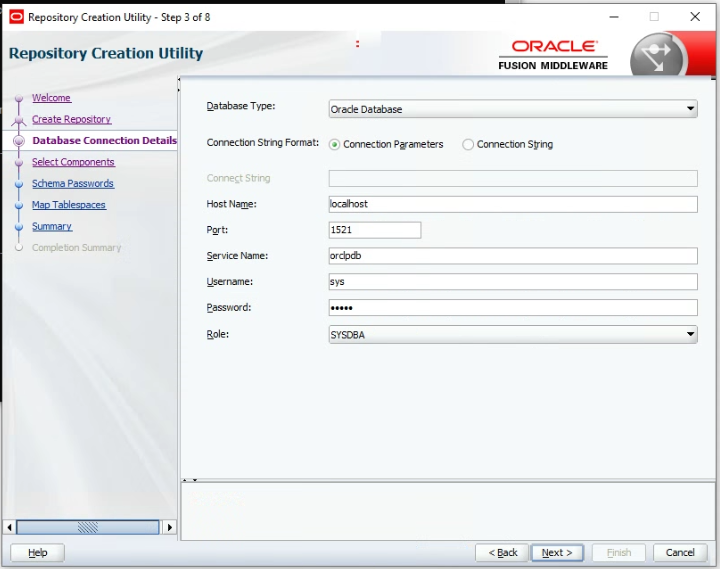720x569 pixels.
Task: Click the Username field containing sys
Action: 513,282
